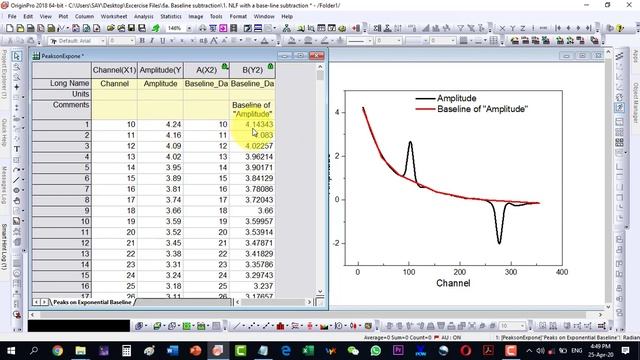The image size is (640, 360).
Task: Select row header number 5
Action: [x=62, y=167]
